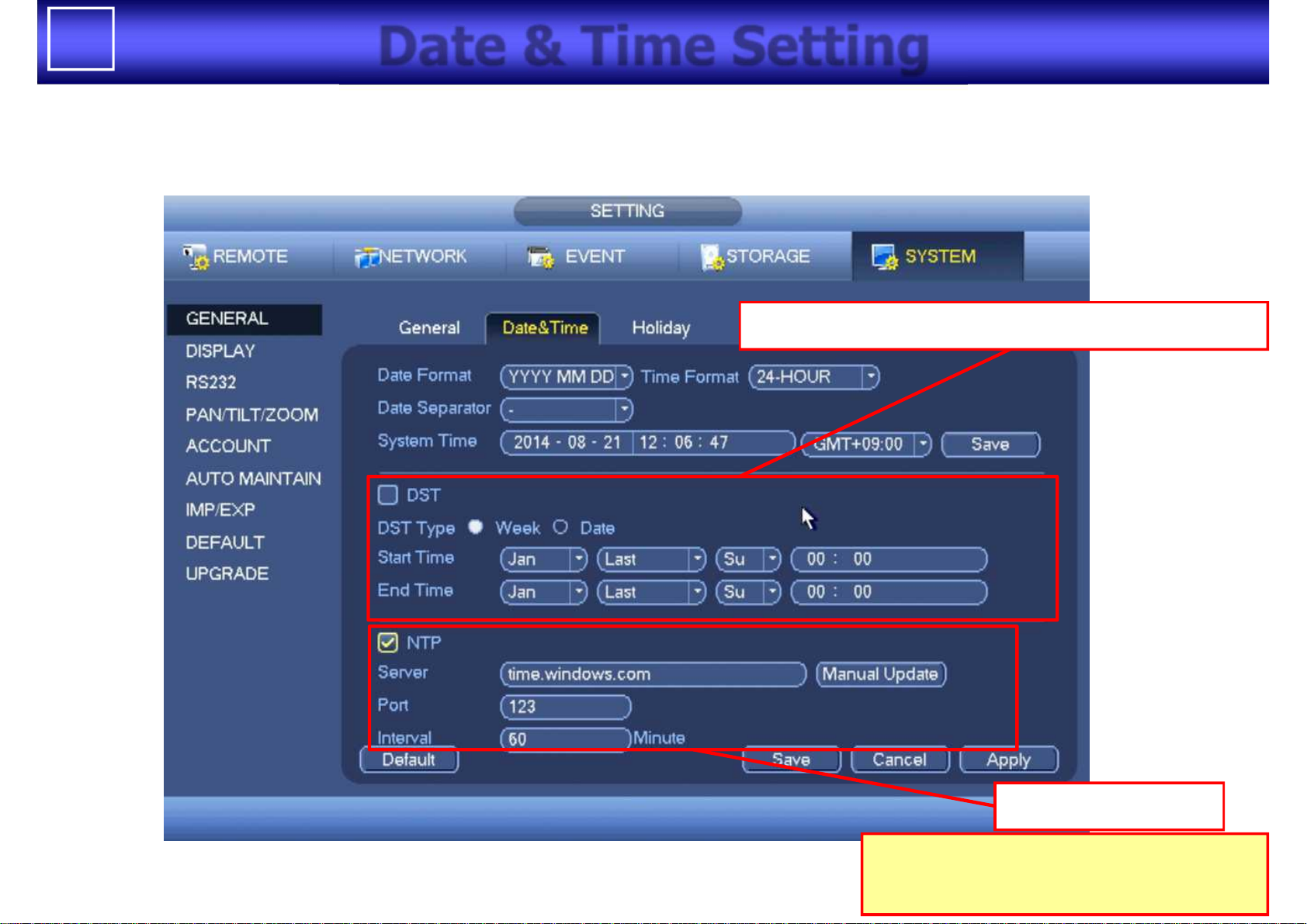The width and height of the screenshot is (1307, 924).
Task: Click the Default button at bottom
Action: pos(409,760)
